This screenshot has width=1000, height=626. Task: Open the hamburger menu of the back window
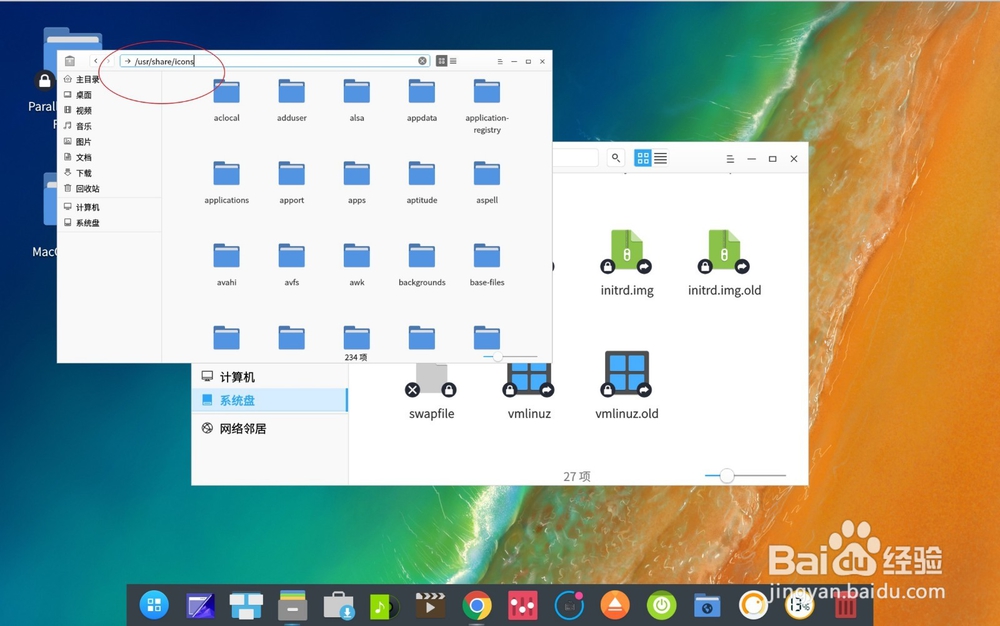coord(729,158)
